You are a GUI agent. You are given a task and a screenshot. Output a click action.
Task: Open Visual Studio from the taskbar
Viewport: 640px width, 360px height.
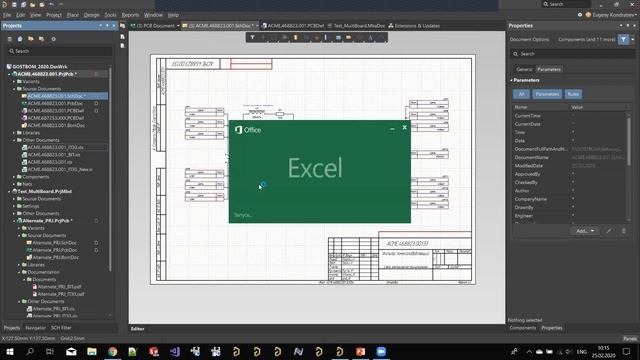point(175,351)
